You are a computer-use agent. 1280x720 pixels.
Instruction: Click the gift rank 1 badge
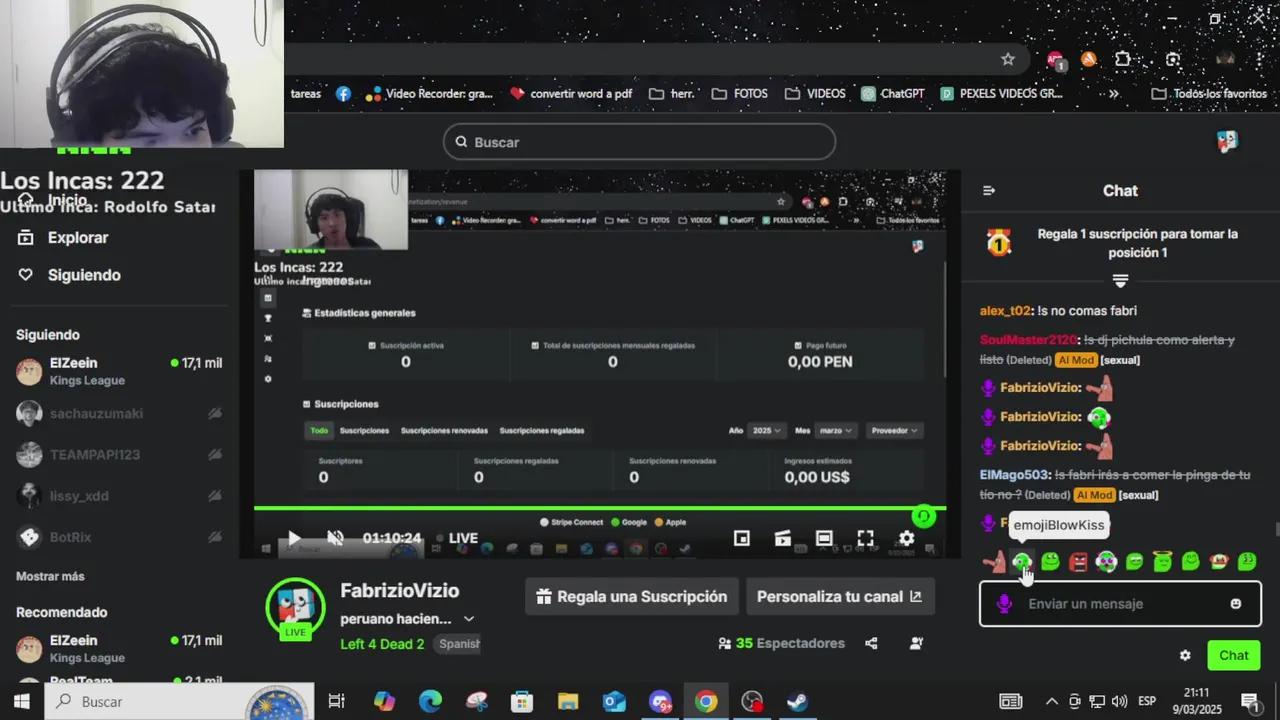coord(999,243)
